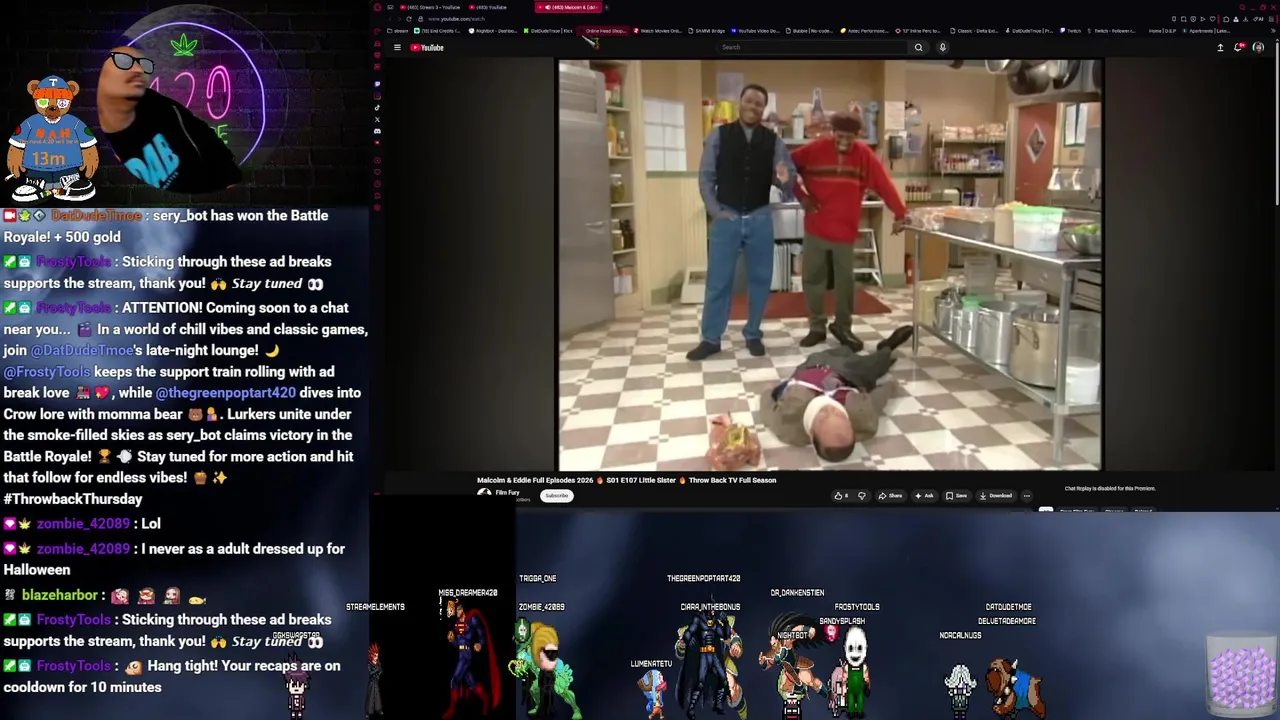Click blazeharbor username in chat overlay

(62, 595)
